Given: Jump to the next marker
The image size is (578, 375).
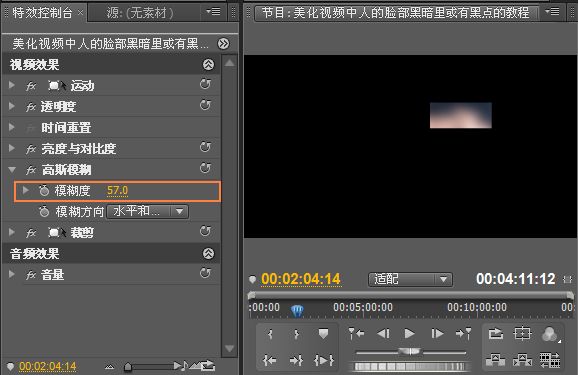Looking at the screenshot, I should (463, 334).
